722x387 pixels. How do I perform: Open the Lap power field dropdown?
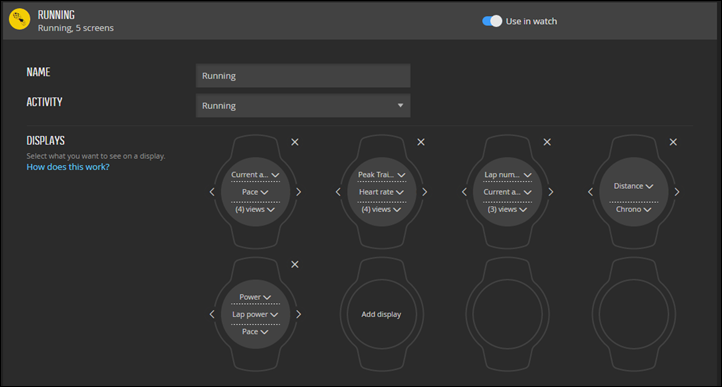point(255,314)
